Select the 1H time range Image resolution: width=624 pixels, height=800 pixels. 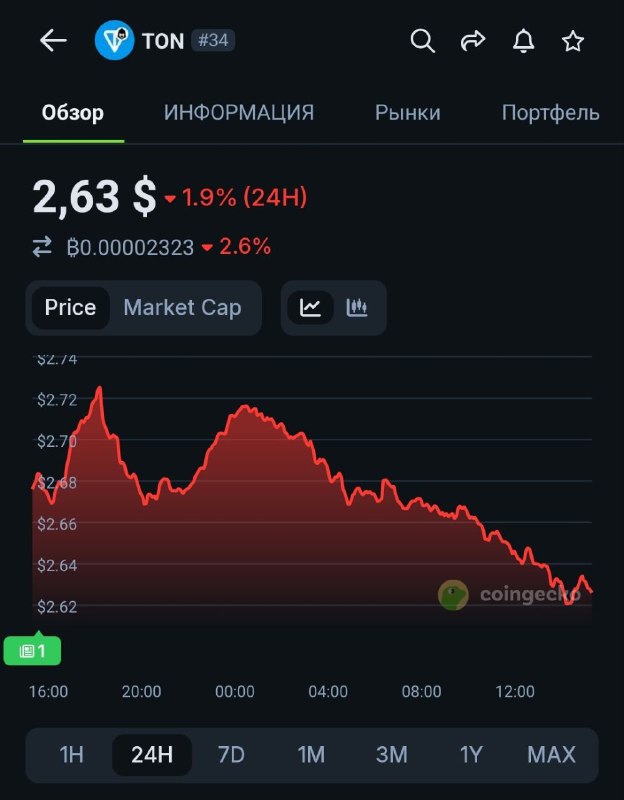72,754
